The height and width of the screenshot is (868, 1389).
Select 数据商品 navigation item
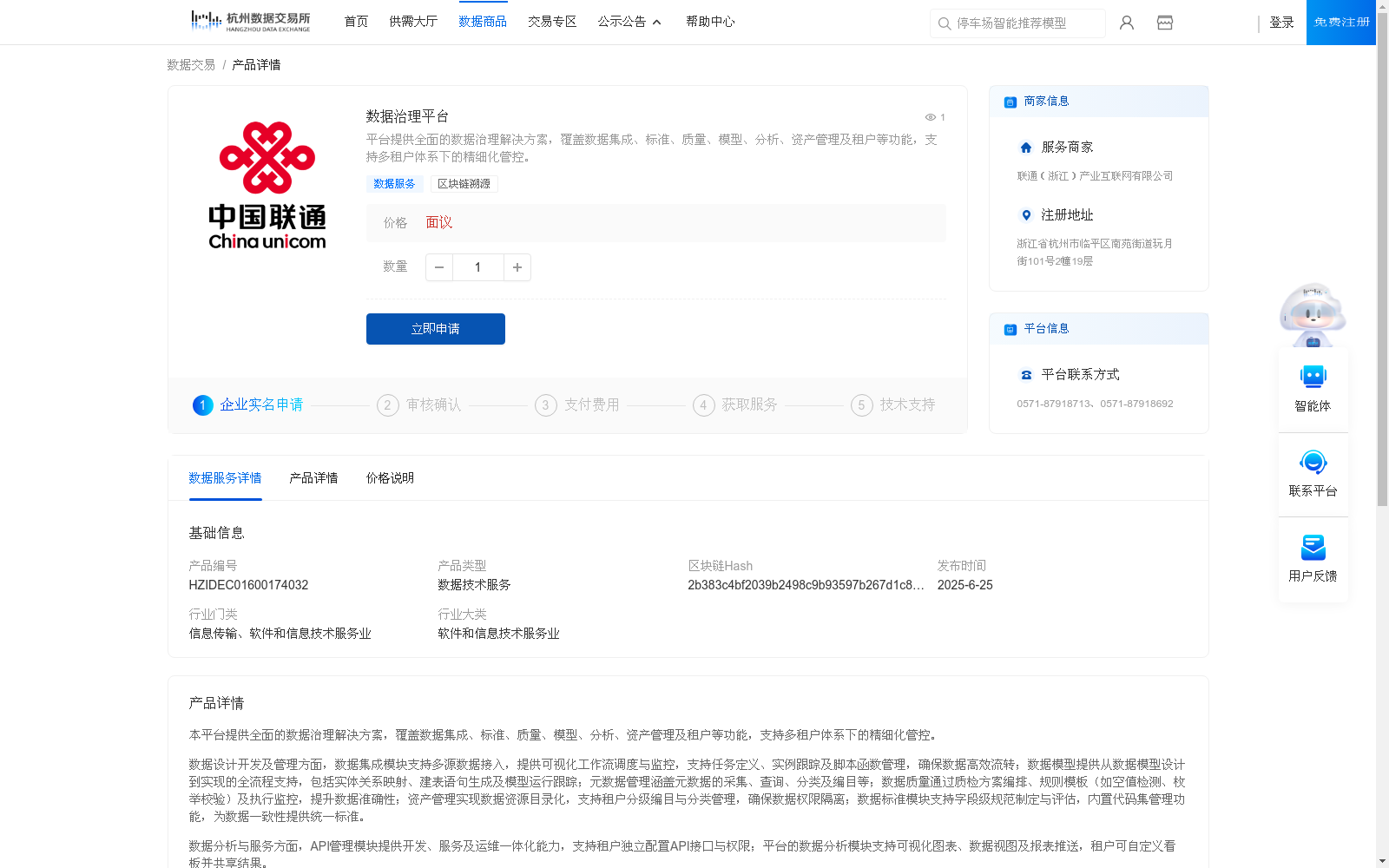(x=483, y=22)
